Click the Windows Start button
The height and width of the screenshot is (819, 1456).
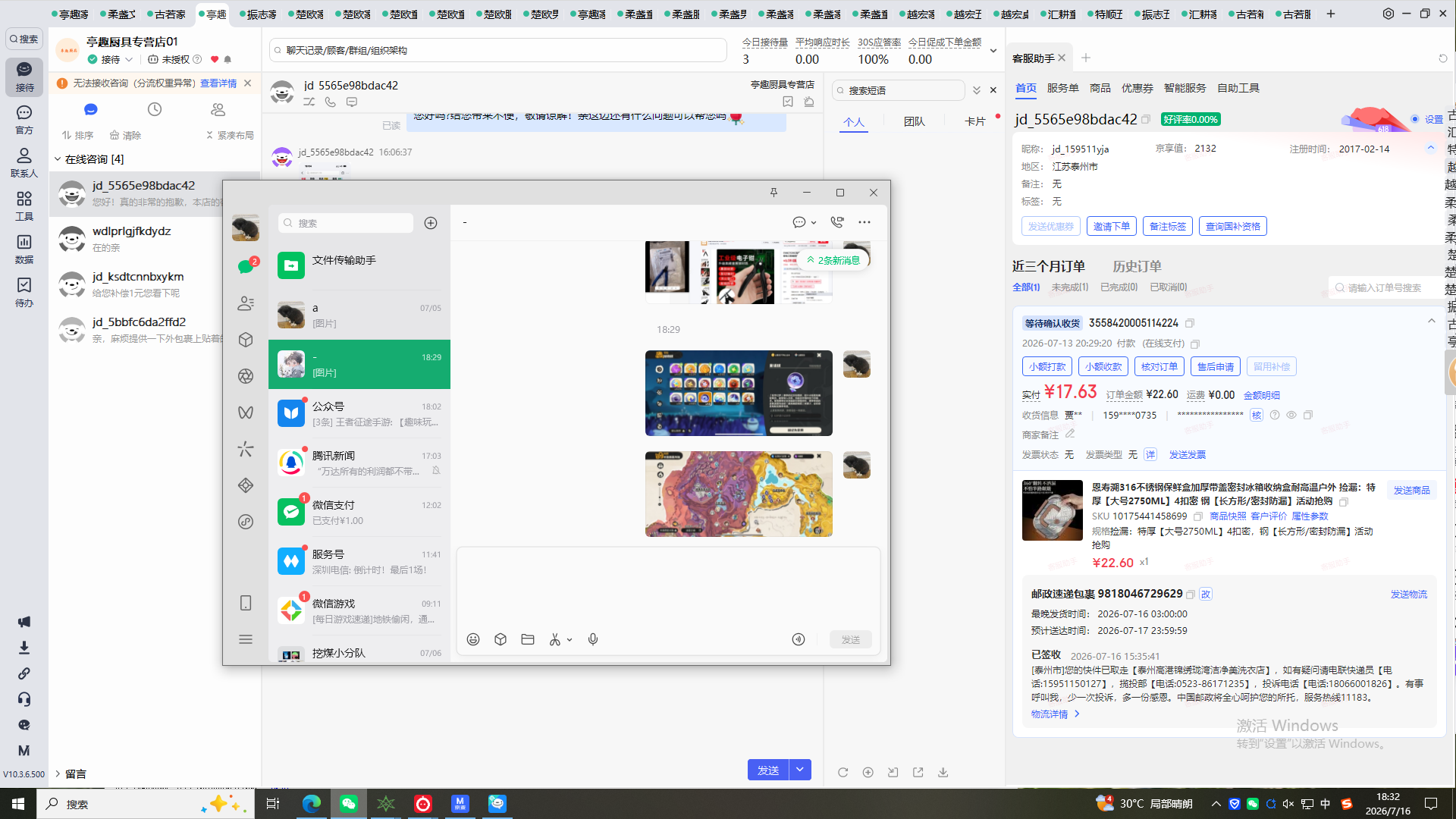point(18,804)
